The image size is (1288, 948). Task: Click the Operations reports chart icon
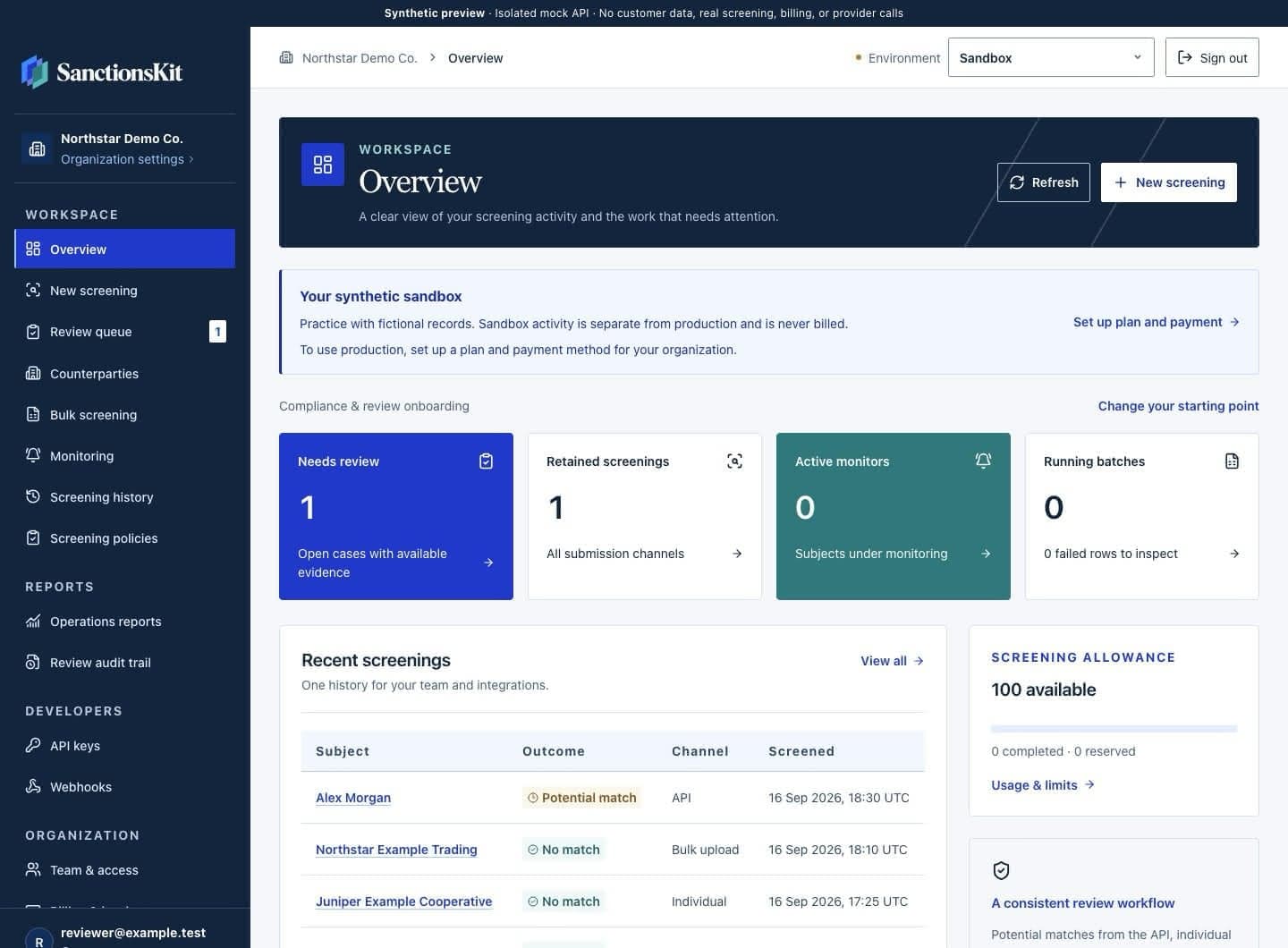tap(33, 621)
